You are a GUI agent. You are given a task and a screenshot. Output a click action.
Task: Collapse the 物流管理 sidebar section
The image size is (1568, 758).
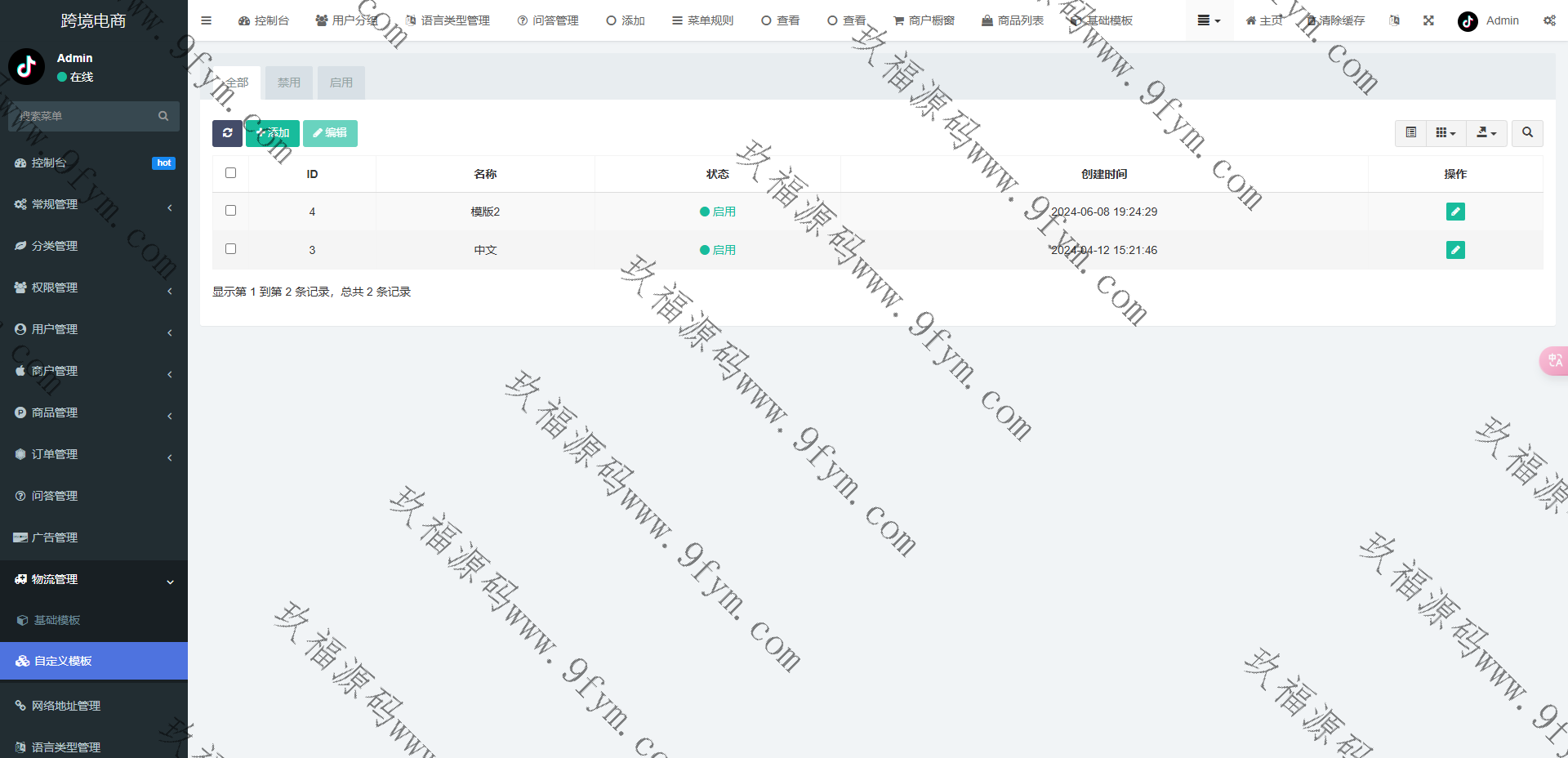pos(94,579)
